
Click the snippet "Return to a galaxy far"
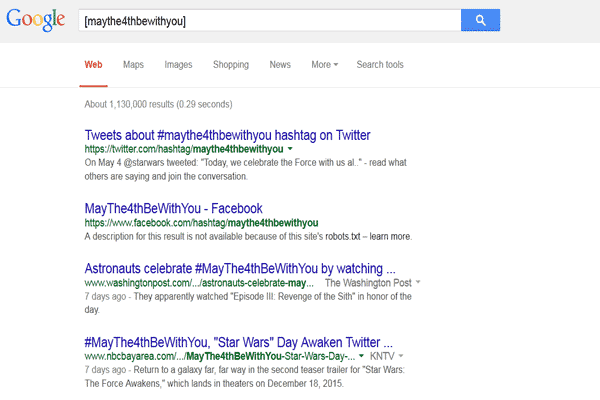click(x=245, y=377)
